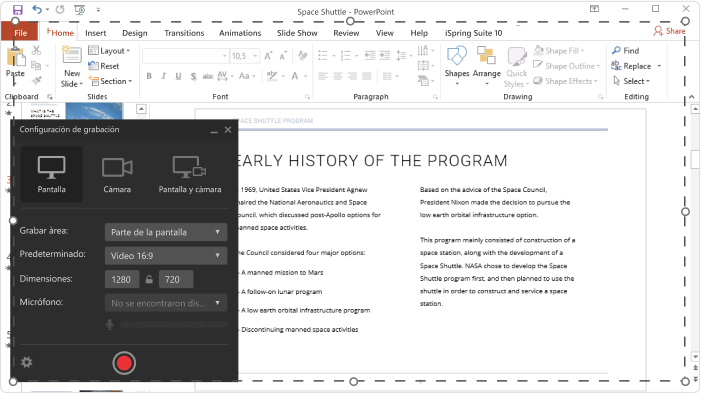Open the Shapes gallery
The width and height of the screenshot is (701, 393).
click(457, 66)
